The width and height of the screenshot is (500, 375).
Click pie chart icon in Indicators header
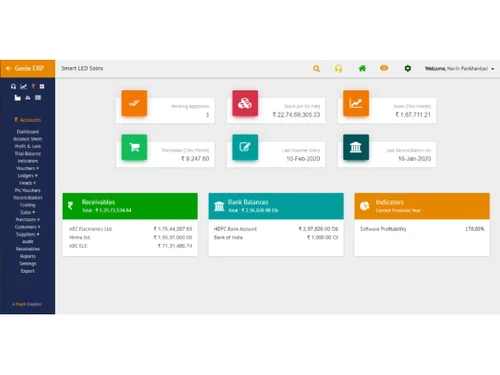[365, 206]
